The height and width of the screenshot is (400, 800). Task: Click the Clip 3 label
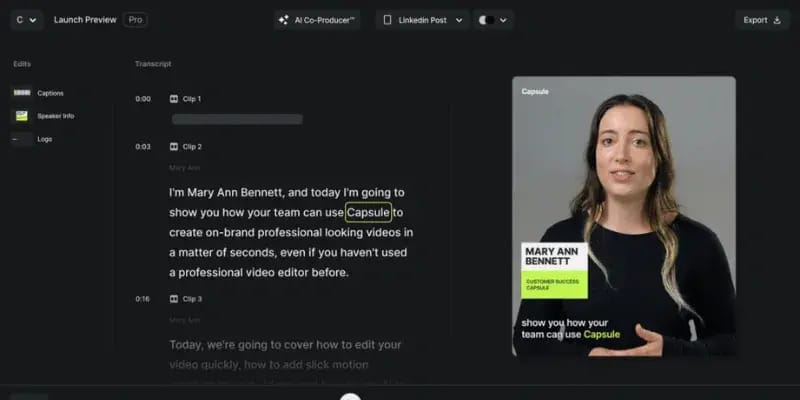coord(192,299)
